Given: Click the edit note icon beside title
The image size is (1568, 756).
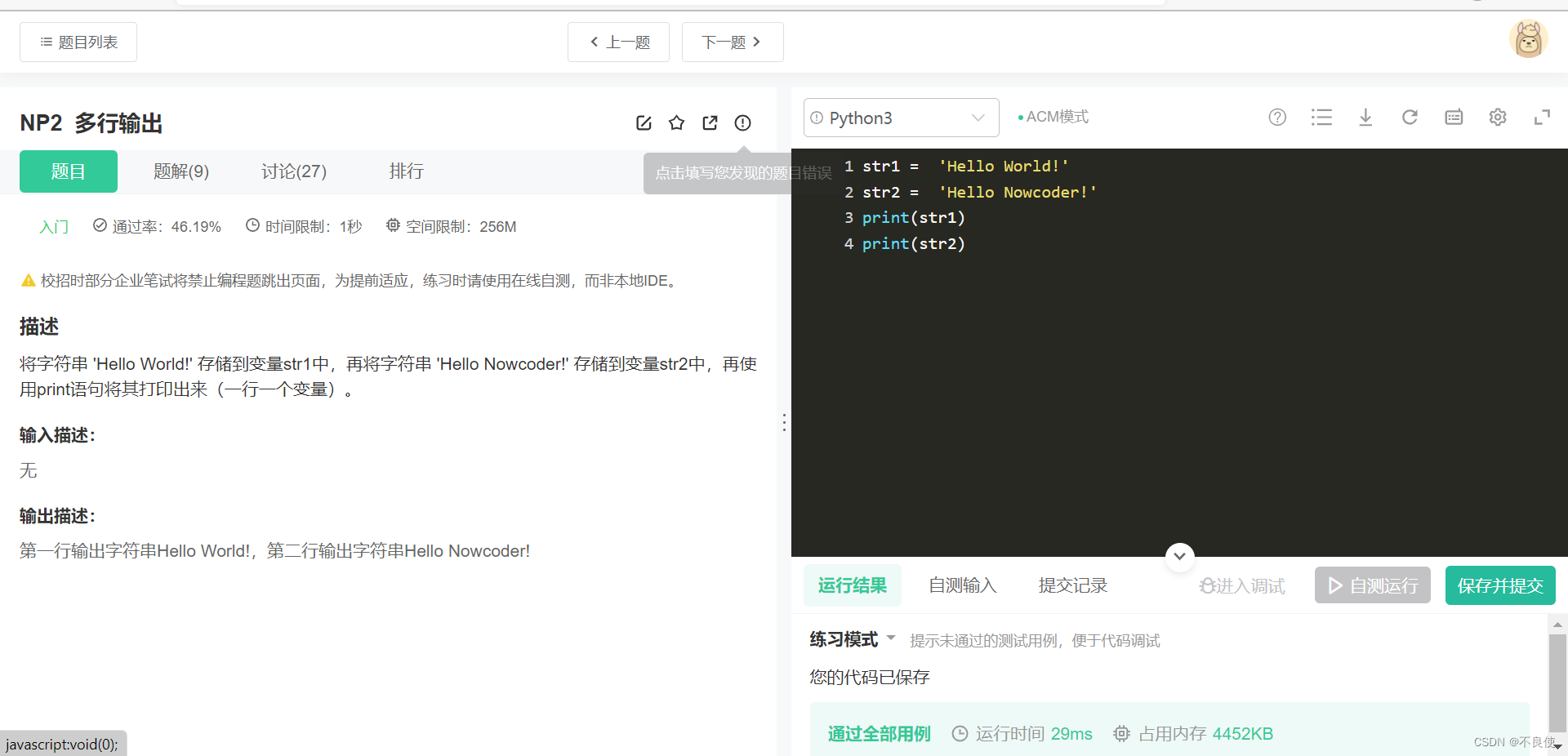Looking at the screenshot, I should [x=644, y=122].
